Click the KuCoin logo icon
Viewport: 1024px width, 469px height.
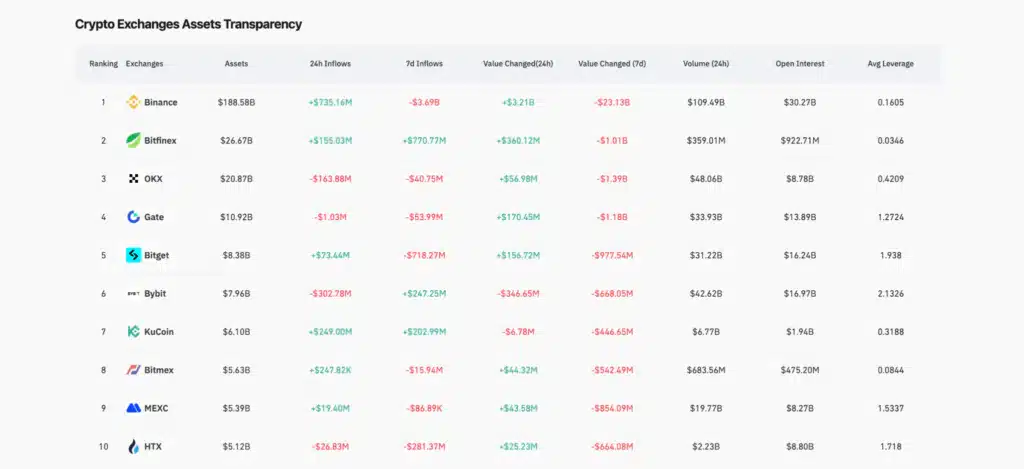point(133,331)
